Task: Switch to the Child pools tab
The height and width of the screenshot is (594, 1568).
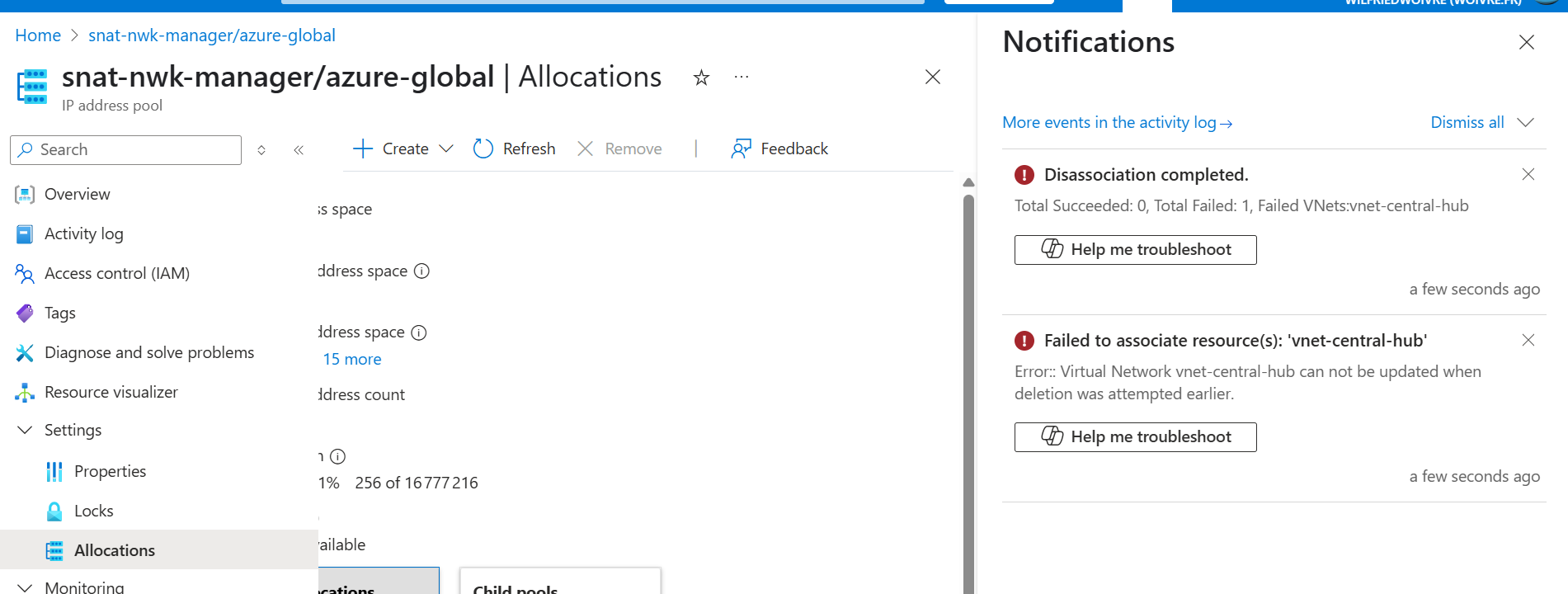Action: coord(560,581)
